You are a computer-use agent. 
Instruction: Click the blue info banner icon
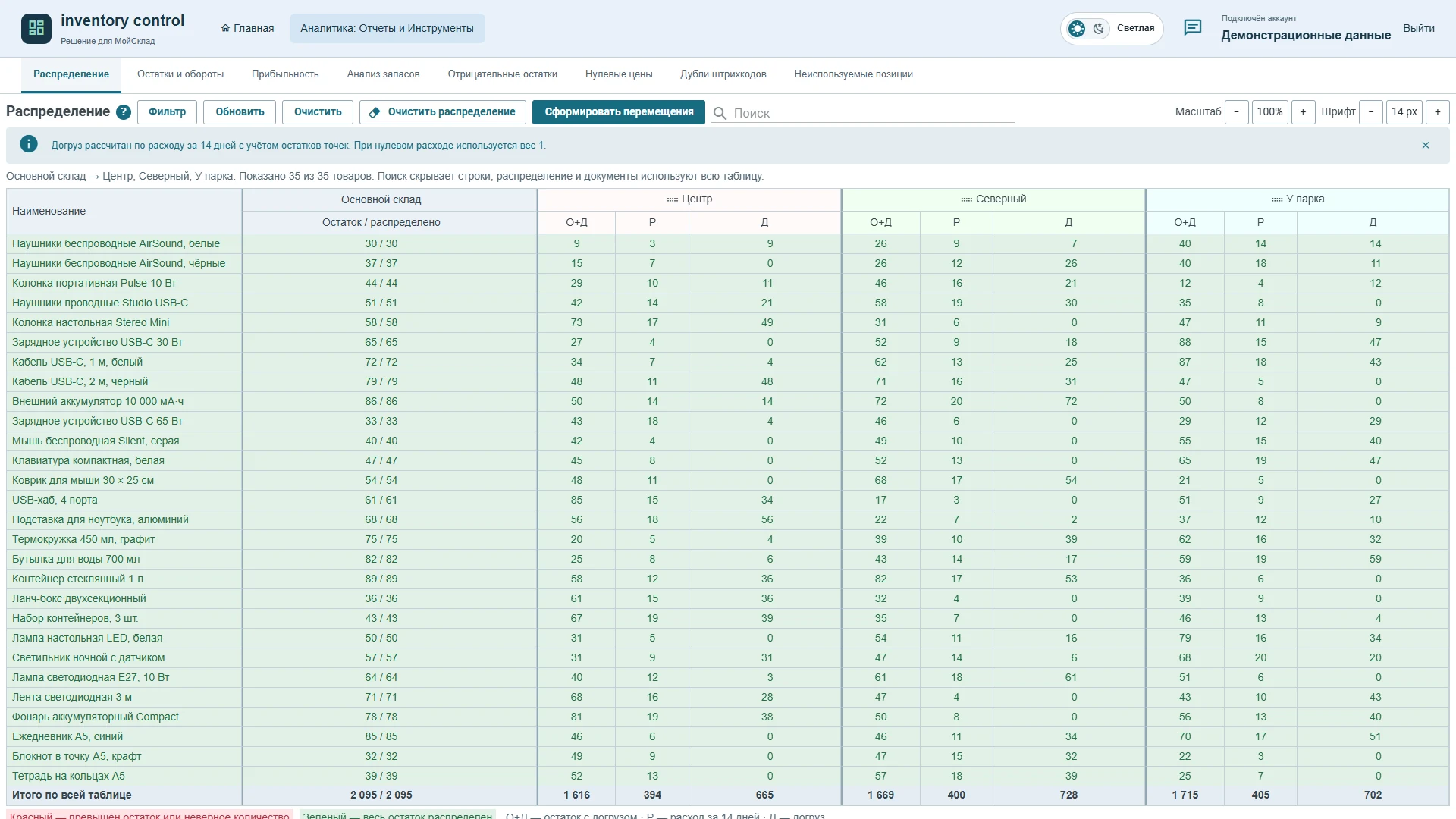point(29,144)
